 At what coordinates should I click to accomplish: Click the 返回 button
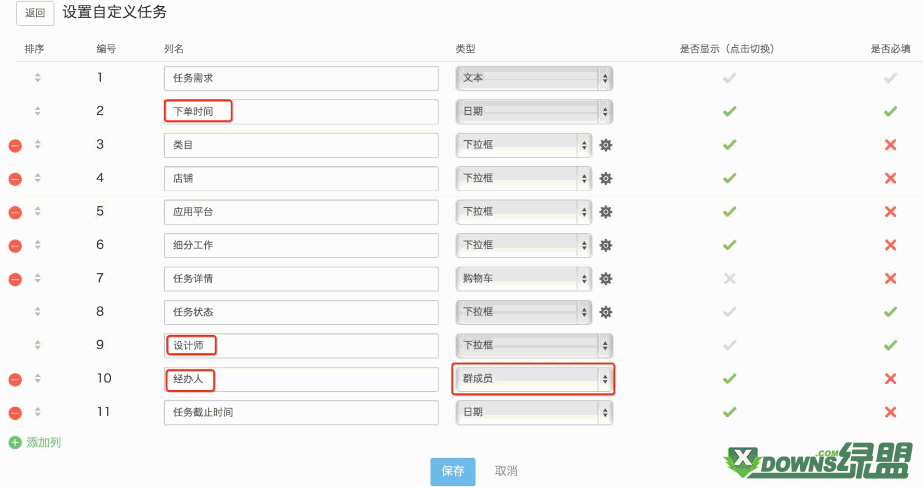pyautogui.click(x=35, y=13)
